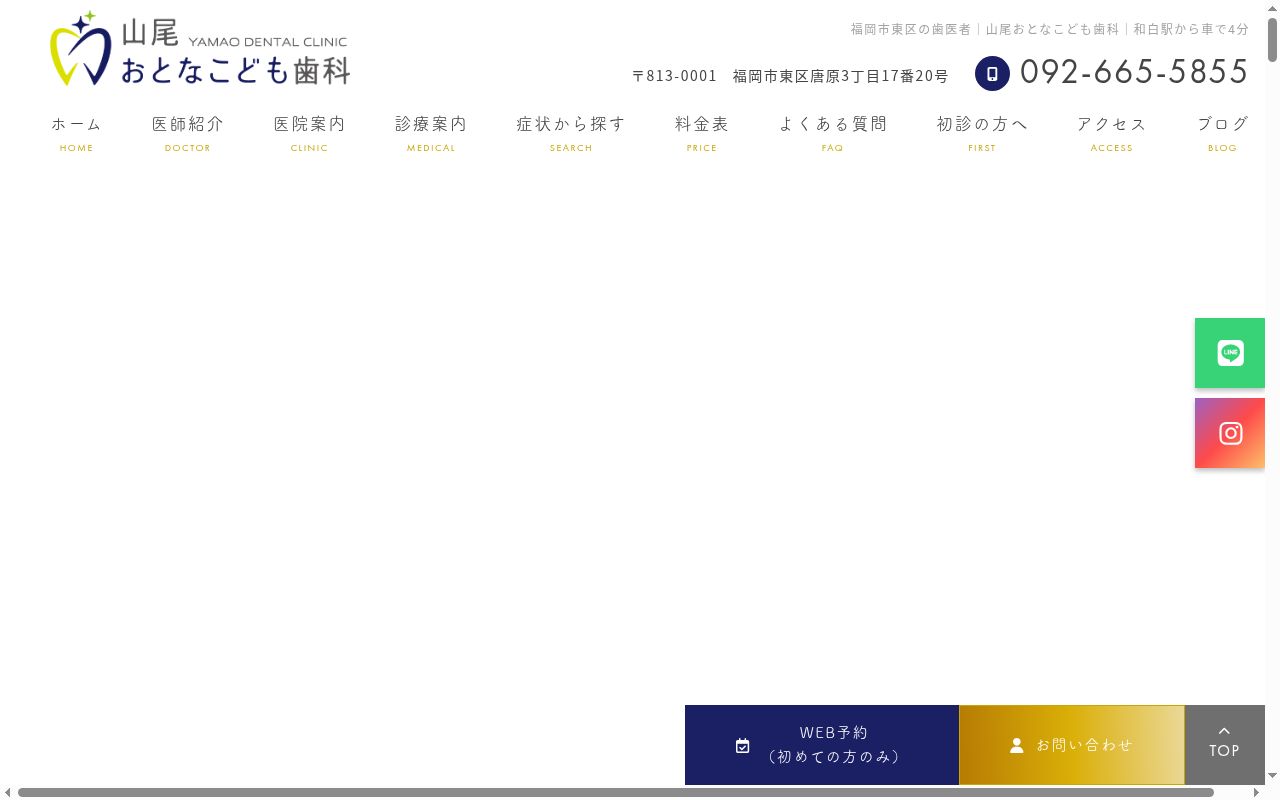The image size is (1280, 800).
Task: Click the horizontal scrollbar thumb
Action: 616,793
